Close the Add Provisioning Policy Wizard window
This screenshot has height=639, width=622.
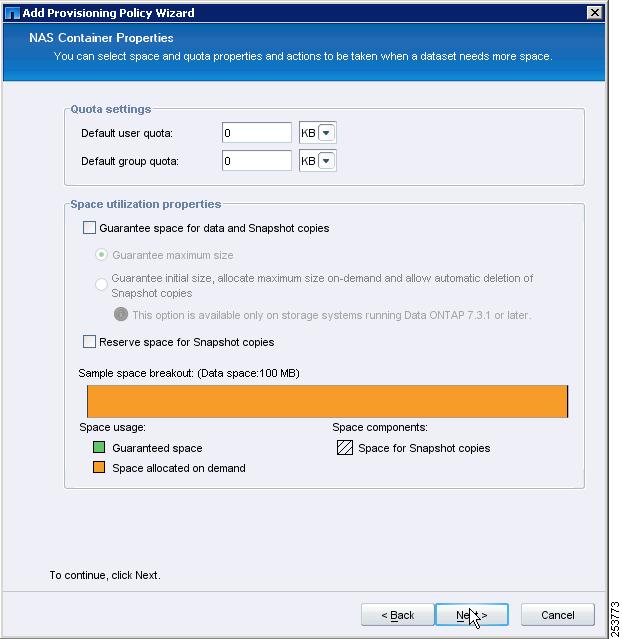click(x=595, y=13)
